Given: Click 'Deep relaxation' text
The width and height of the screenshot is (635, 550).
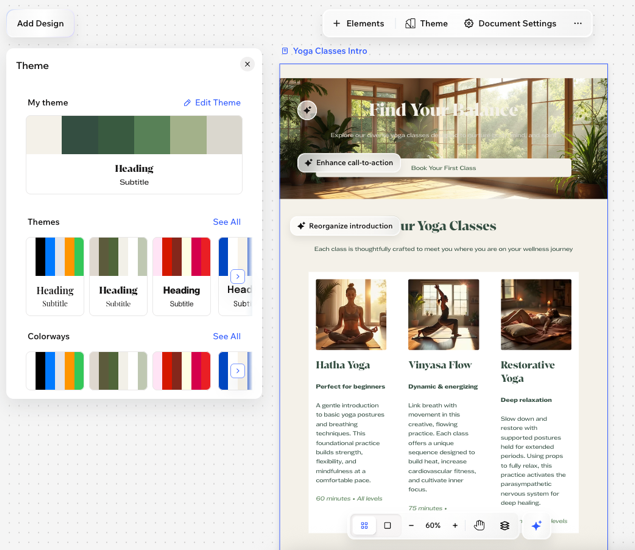Looking at the screenshot, I should 526,400.
